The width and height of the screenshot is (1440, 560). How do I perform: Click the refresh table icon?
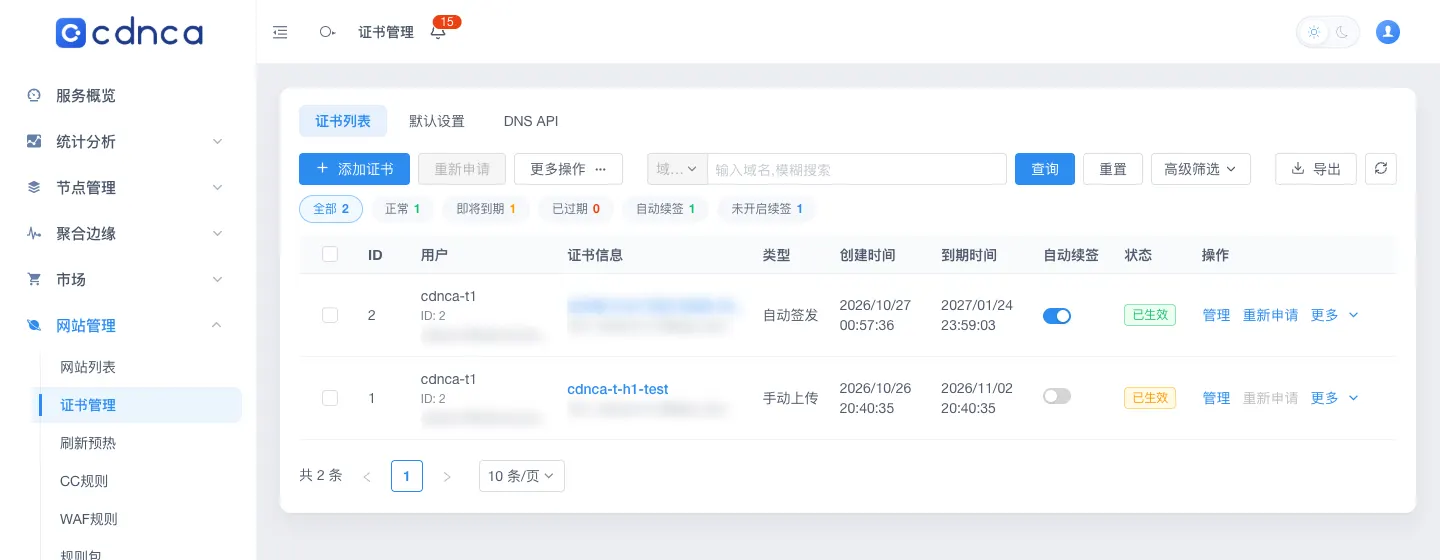coord(1381,169)
